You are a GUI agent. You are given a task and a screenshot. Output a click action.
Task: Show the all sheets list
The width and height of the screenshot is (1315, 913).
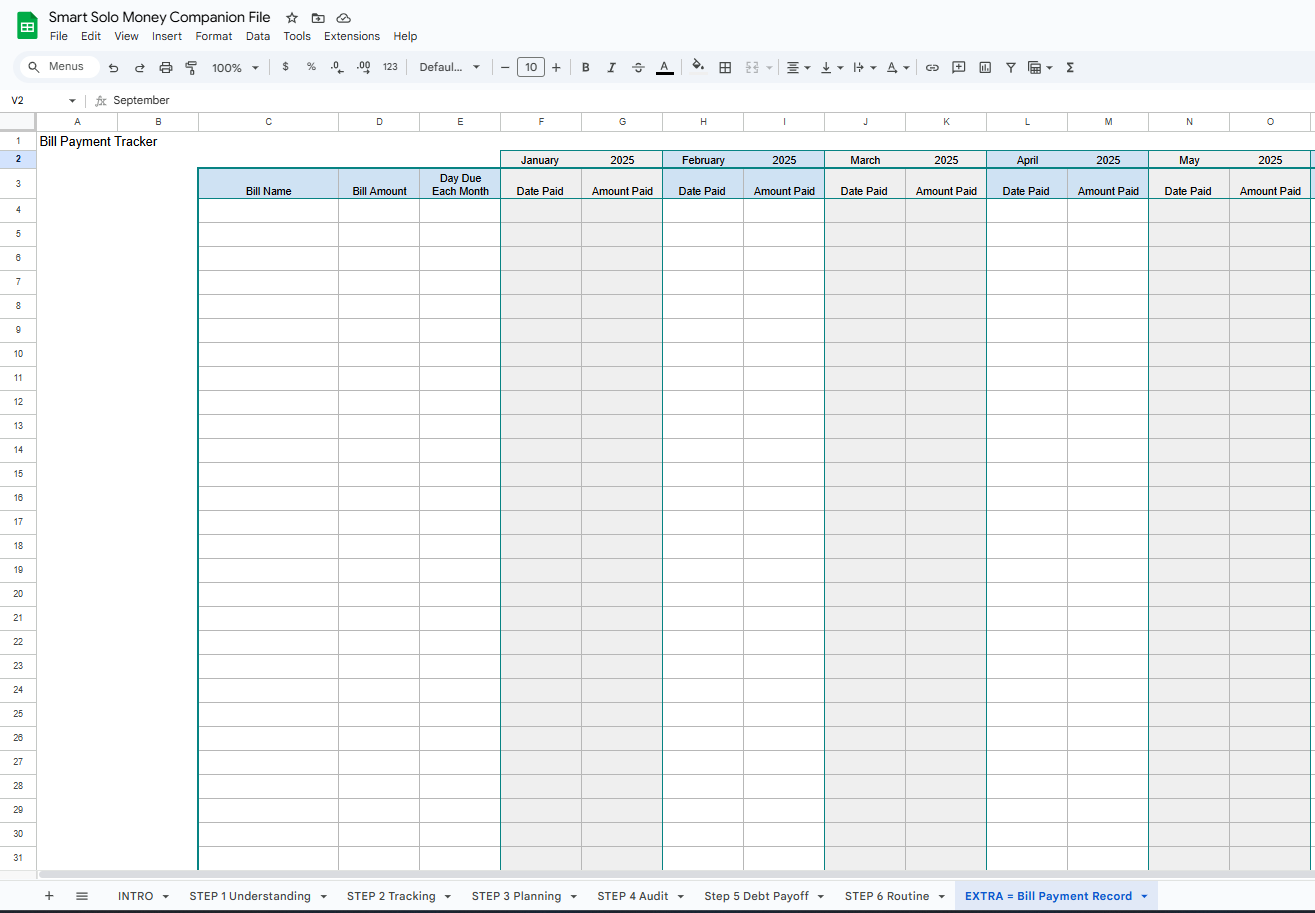pyautogui.click(x=82, y=896)
